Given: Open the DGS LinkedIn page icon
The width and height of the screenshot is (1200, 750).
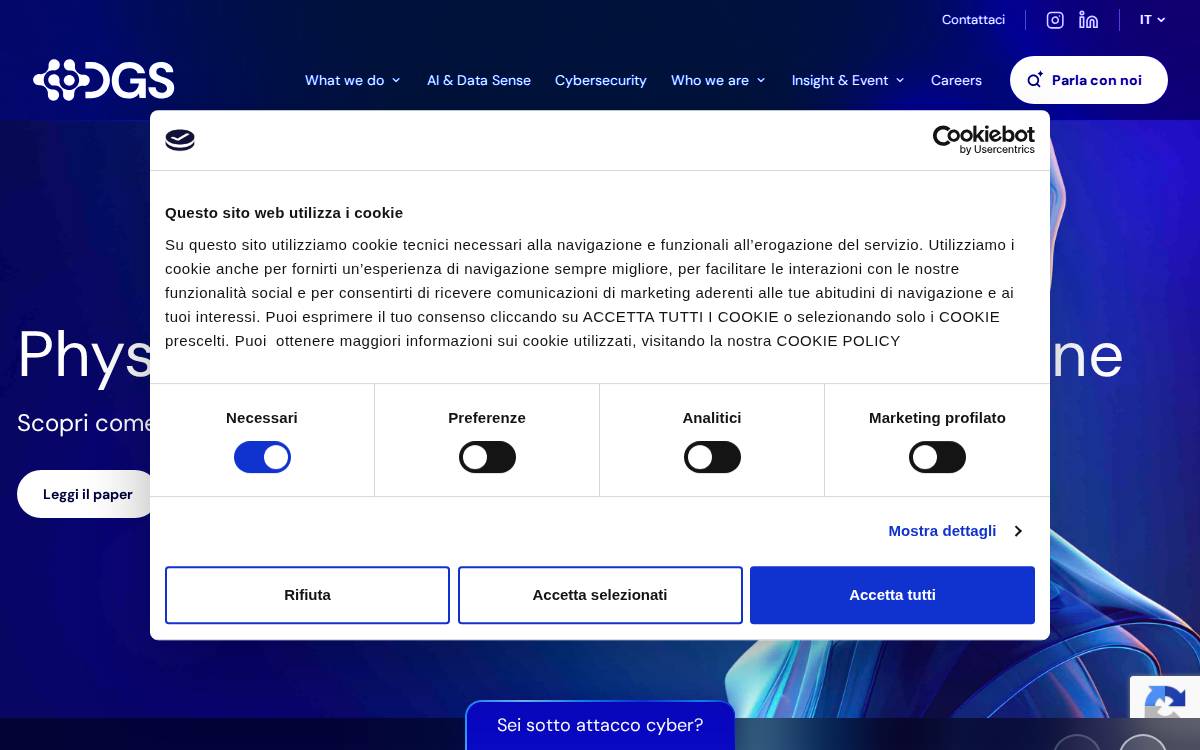Looking at the screenshot, I should click(1089, 20).
